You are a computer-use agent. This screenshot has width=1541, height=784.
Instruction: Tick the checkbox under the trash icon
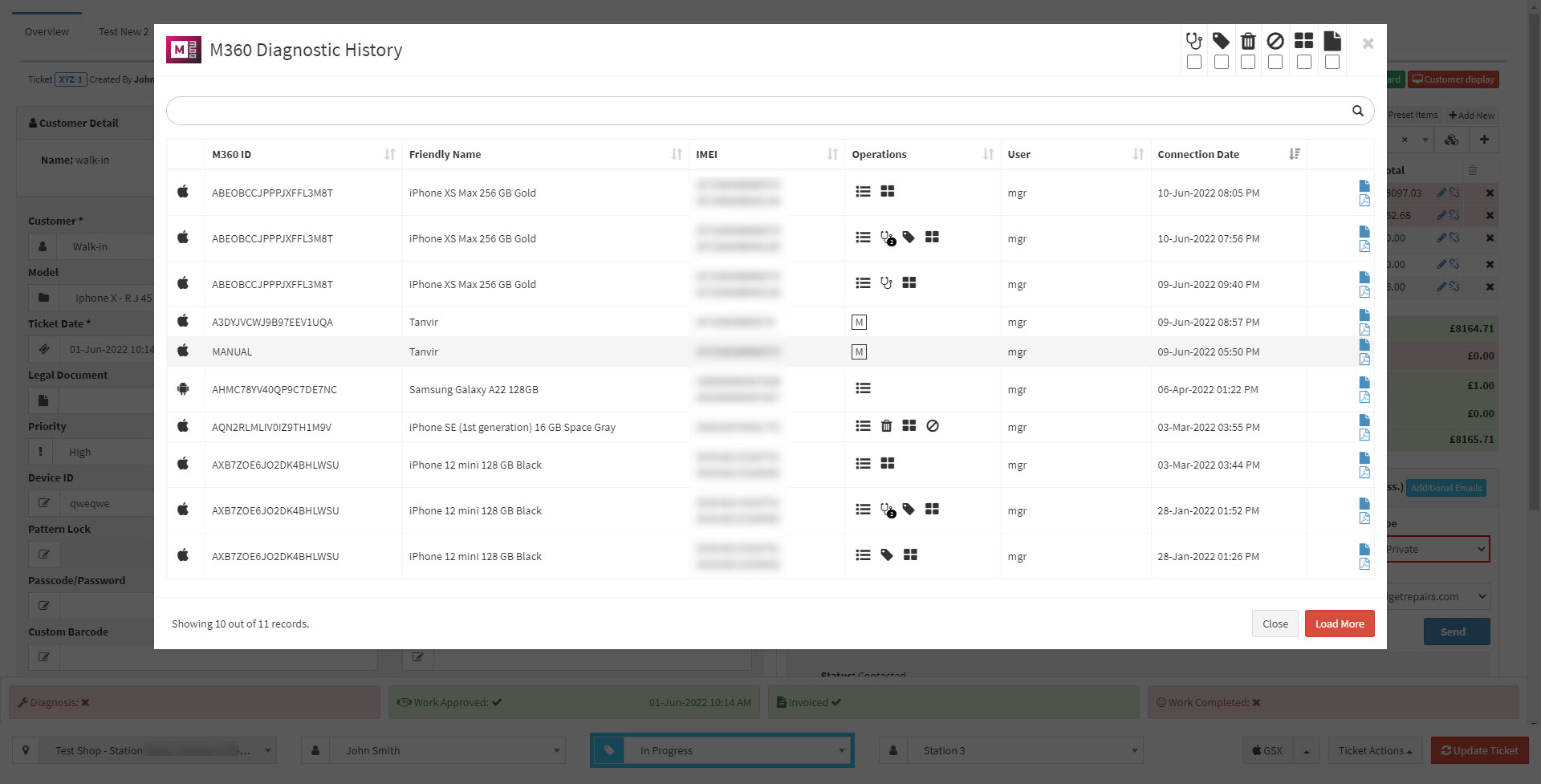coord(1248,62)
